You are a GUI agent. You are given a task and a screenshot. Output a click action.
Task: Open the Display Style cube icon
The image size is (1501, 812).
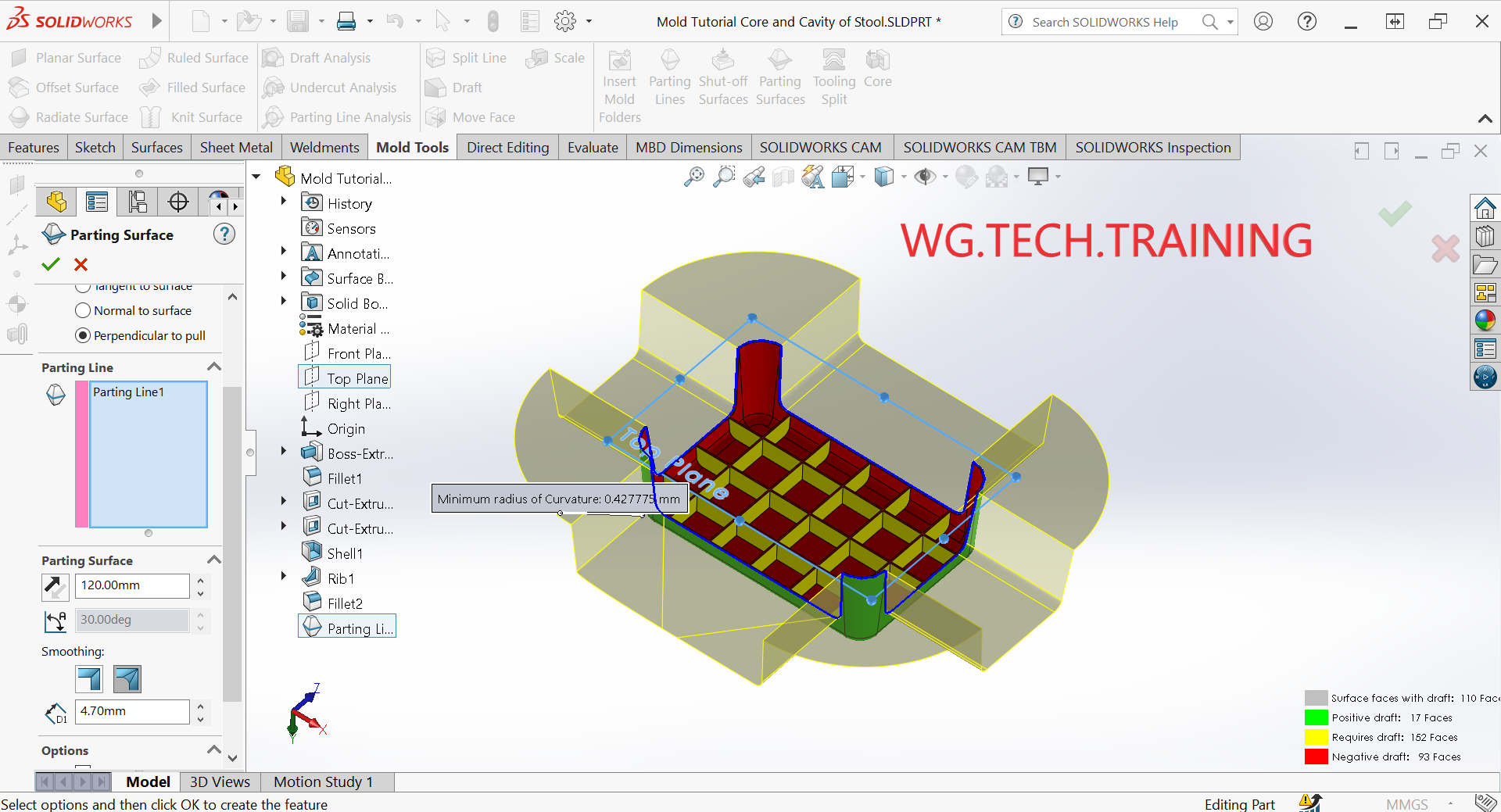[x=884, y=177]
